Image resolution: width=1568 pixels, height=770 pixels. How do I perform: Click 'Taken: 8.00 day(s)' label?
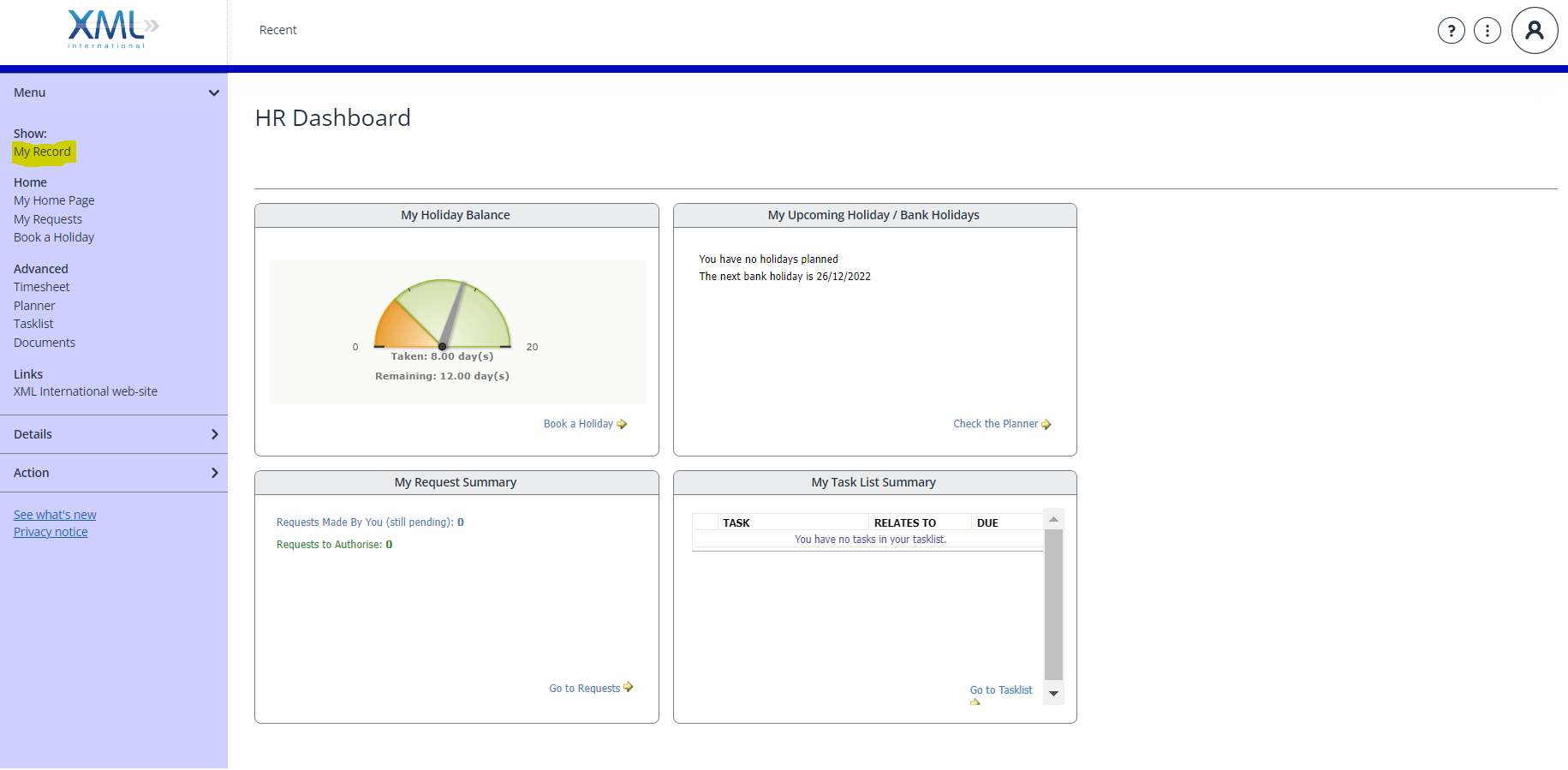pyautogui.click(x=442, y=356)
